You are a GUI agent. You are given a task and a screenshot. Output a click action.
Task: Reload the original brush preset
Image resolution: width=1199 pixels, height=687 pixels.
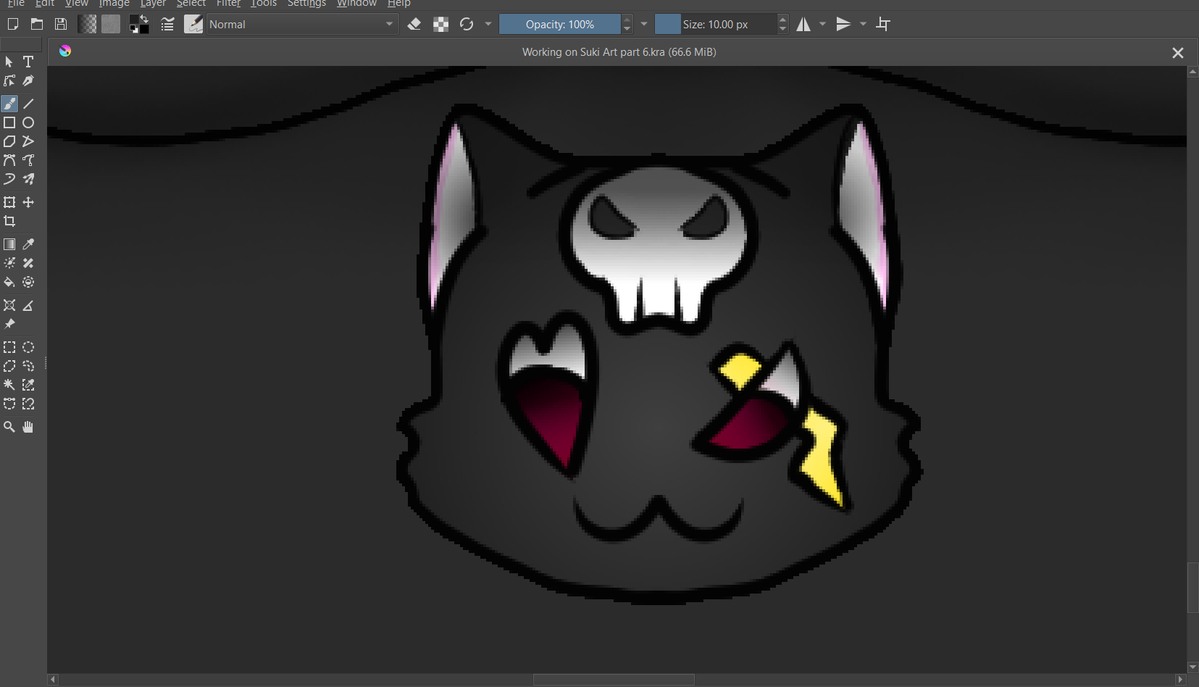point(466,24)
